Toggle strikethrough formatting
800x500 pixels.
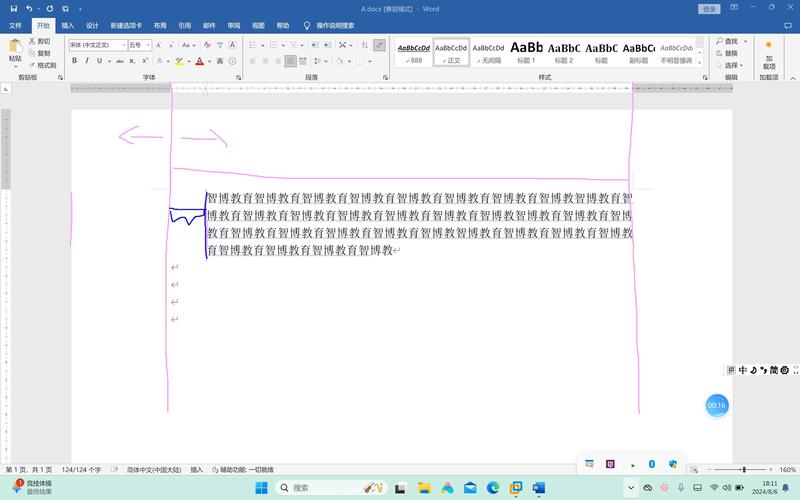[120, 61]
